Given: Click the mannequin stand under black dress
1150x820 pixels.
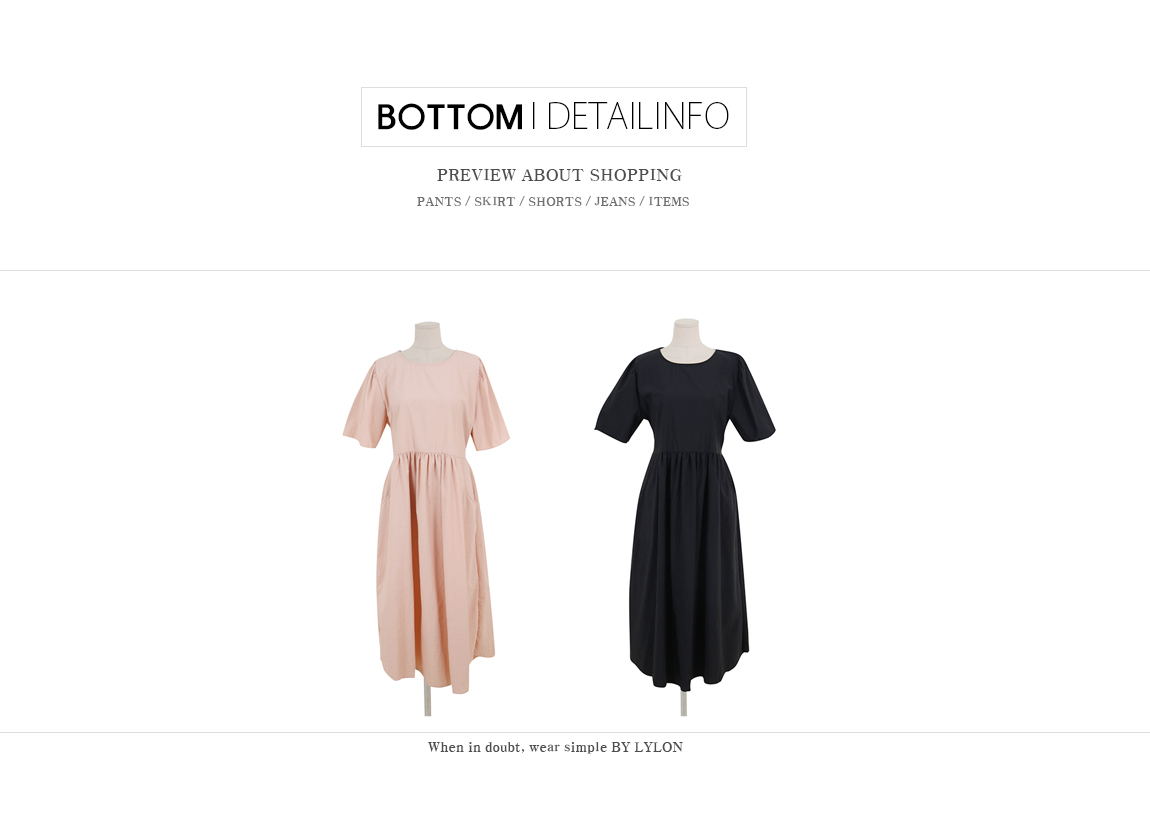Looking at the screenshot, I should click(x=684, y=703).
